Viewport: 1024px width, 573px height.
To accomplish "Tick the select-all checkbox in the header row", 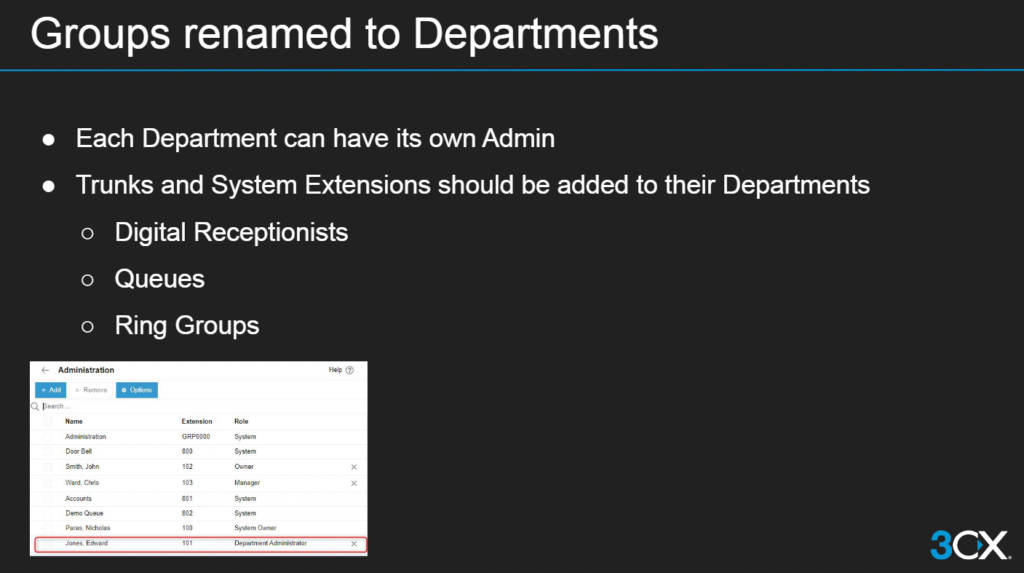I will pos(48,422).
